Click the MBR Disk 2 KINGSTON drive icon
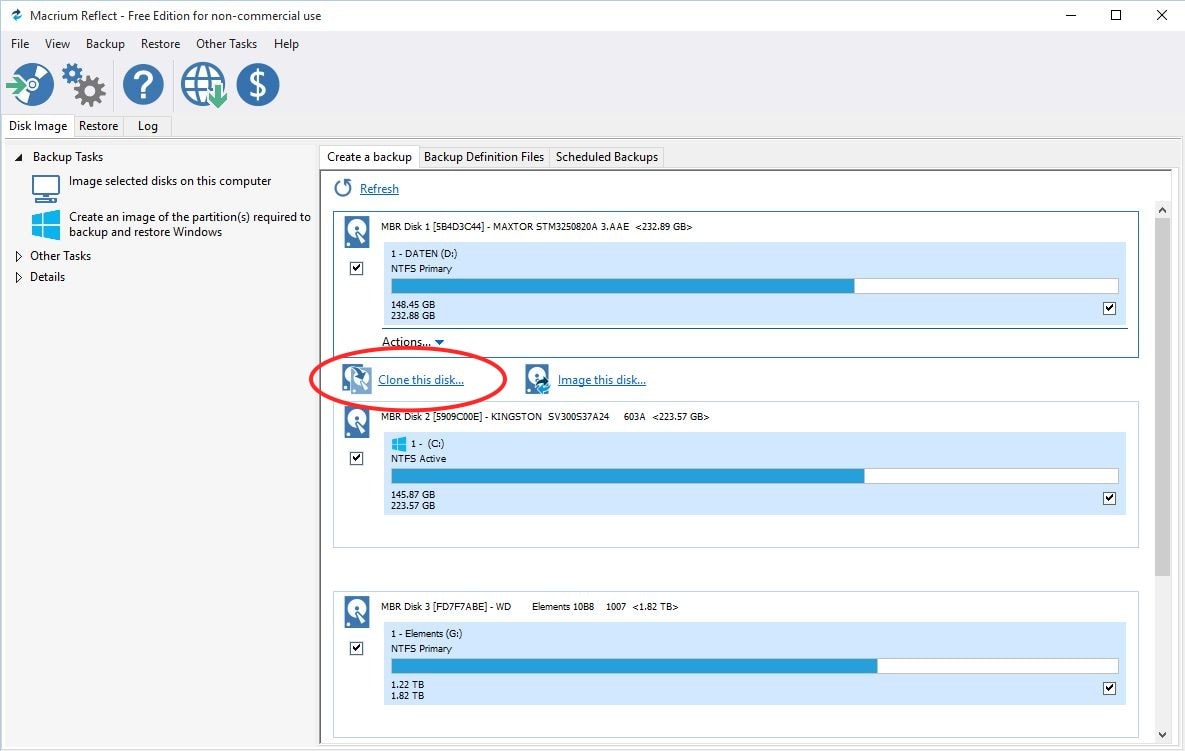Screen dimensions: 1185x751 click(x=357, y=422)
